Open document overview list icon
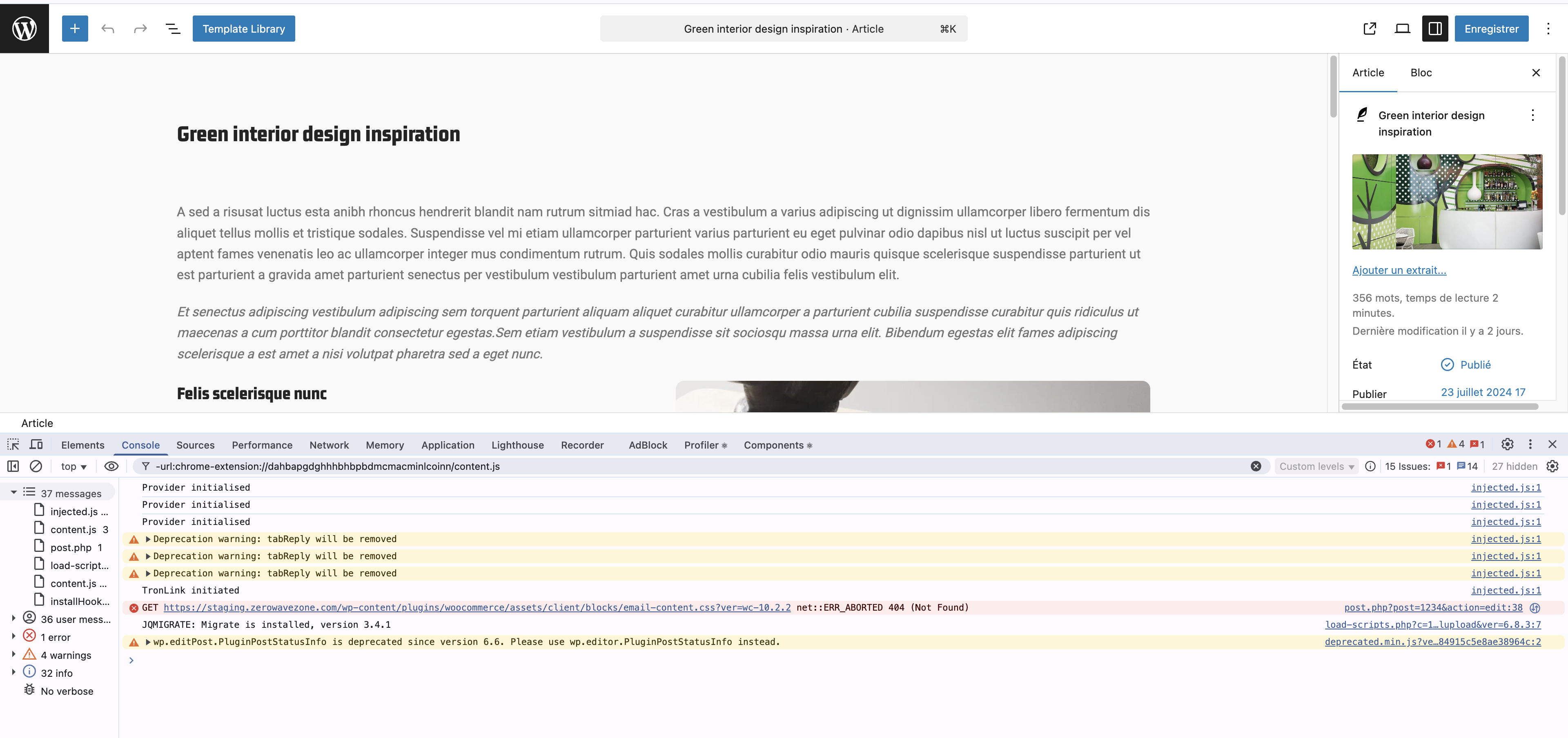 (173, 29)
